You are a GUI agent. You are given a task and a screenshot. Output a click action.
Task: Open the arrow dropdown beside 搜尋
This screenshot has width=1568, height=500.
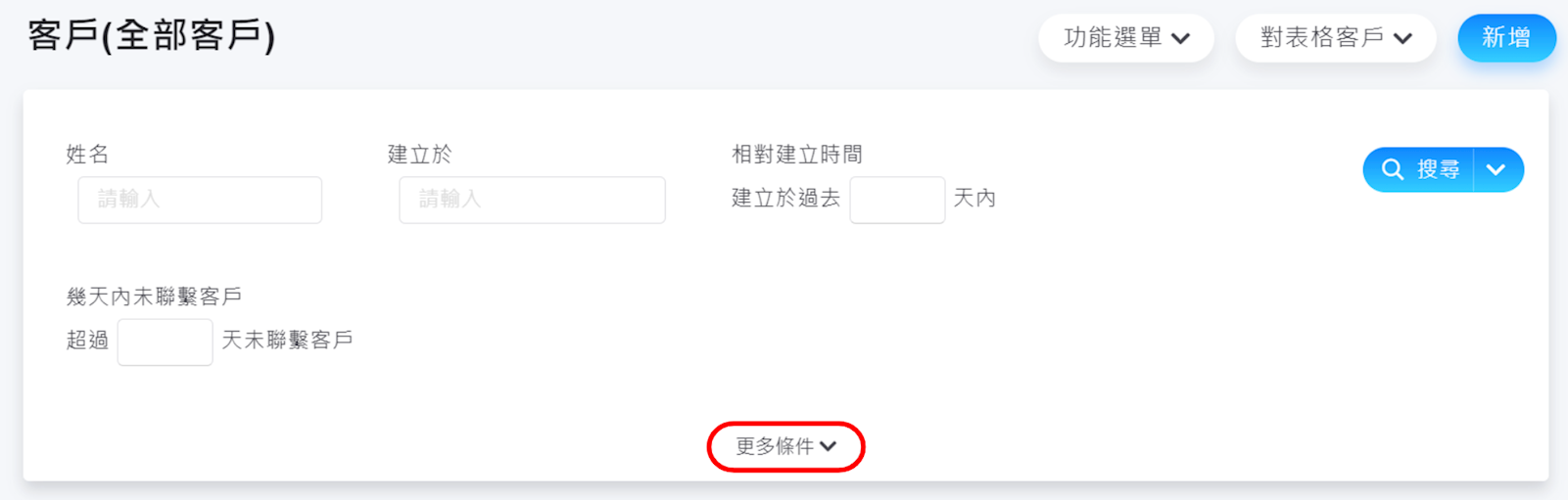coord(1497,170)
